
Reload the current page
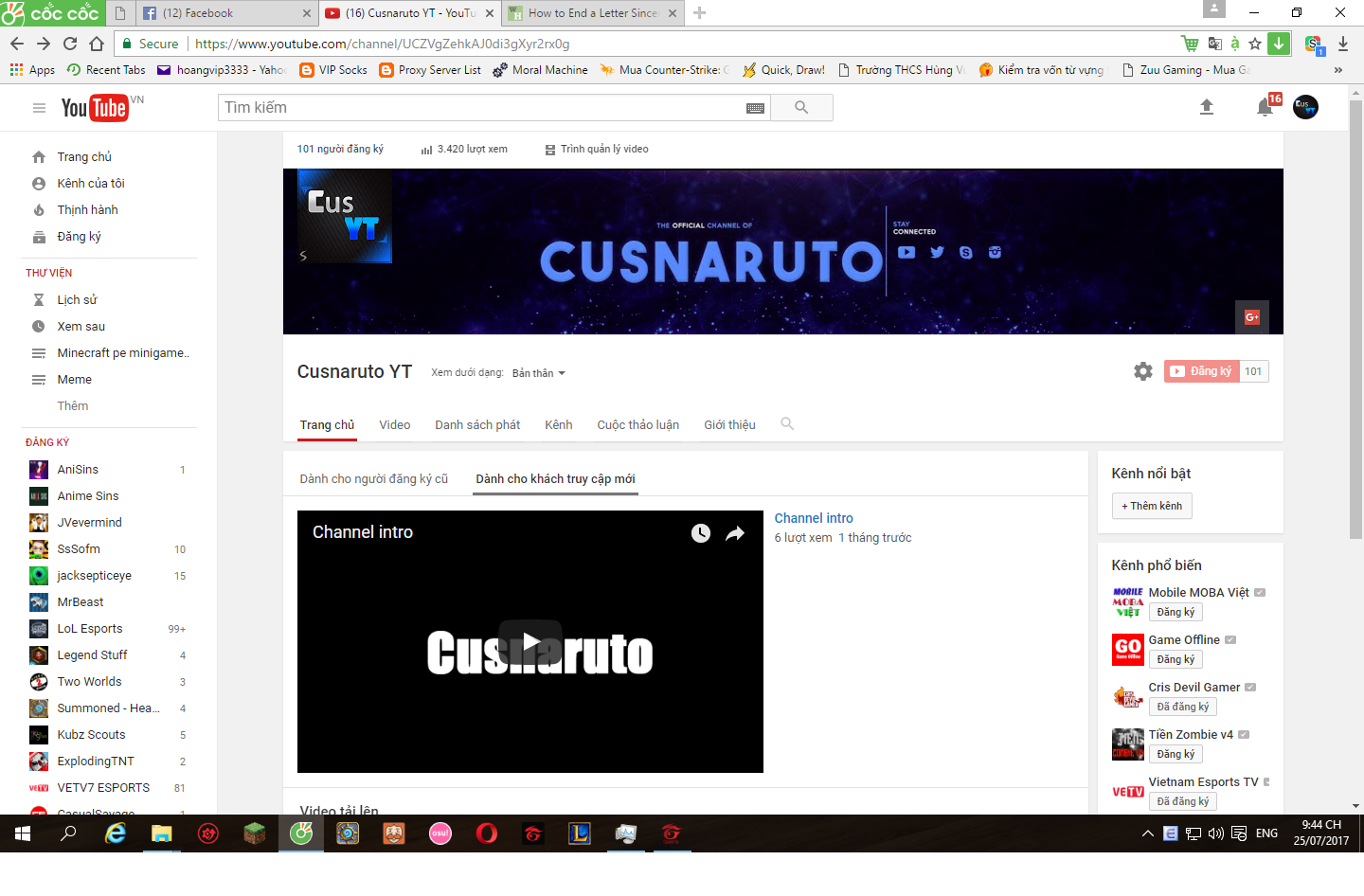[70, 44]
